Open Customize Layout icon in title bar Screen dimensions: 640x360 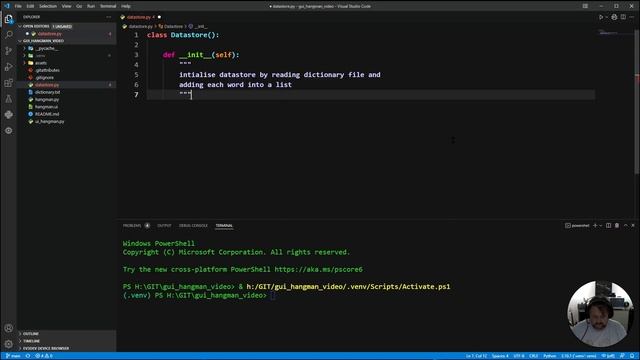tap(585, 6)
